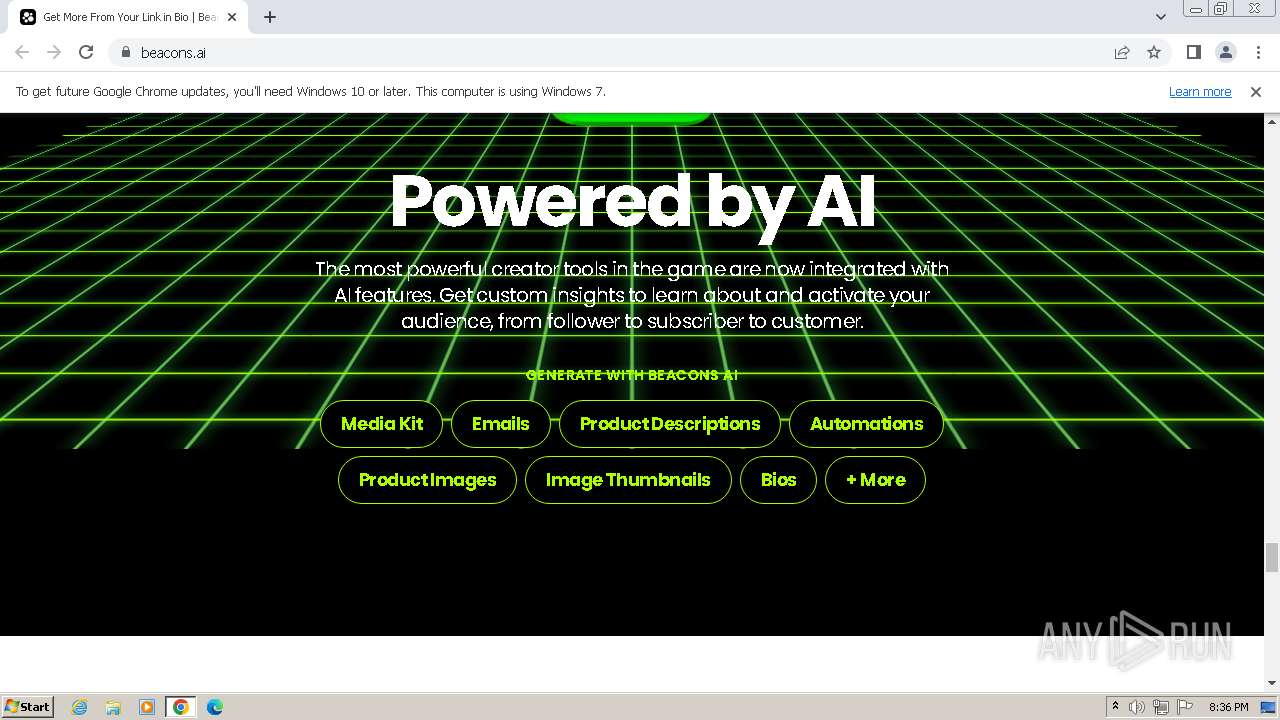Choose the Bios pill
1280x720 pixels.
pos(778,480)
